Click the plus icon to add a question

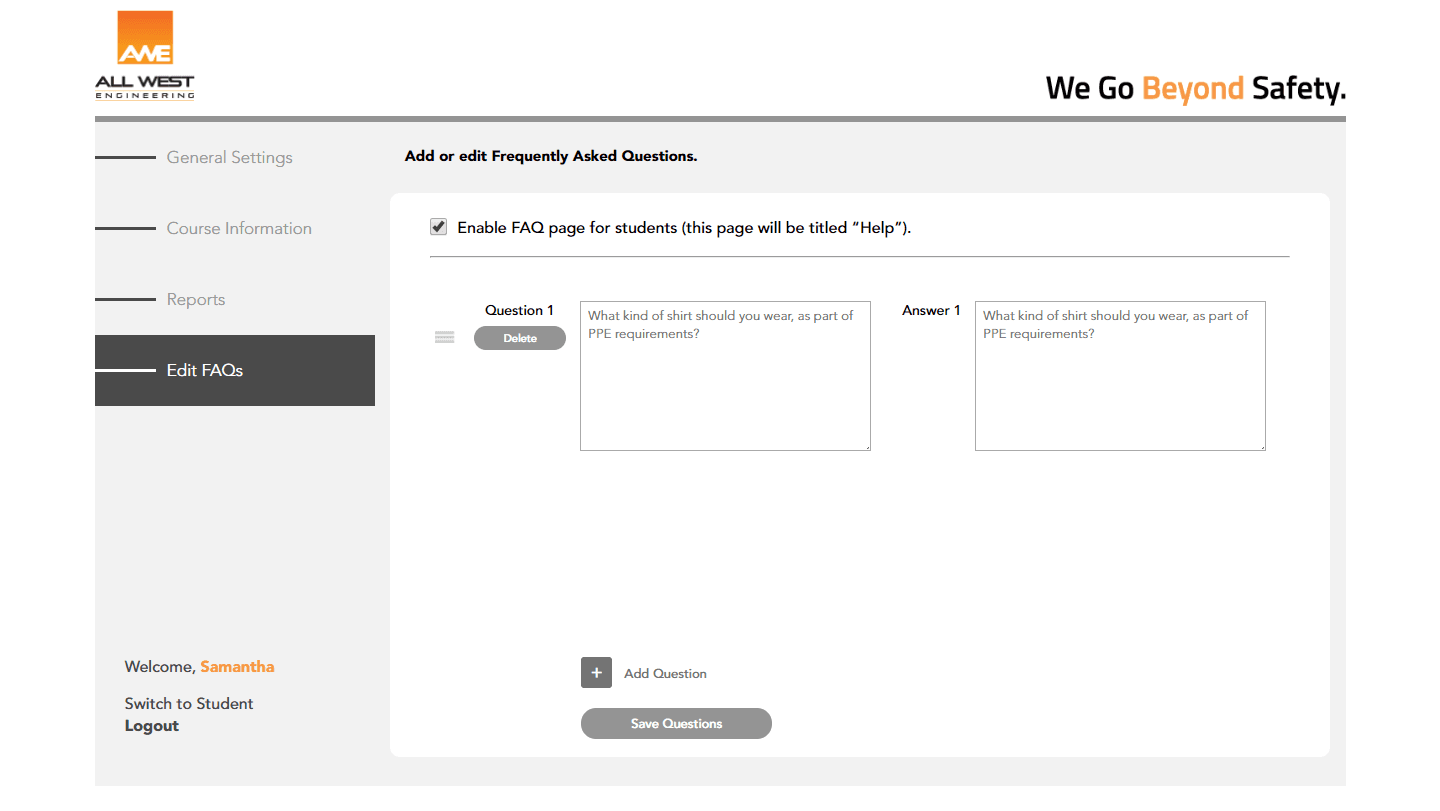[596, 673]
